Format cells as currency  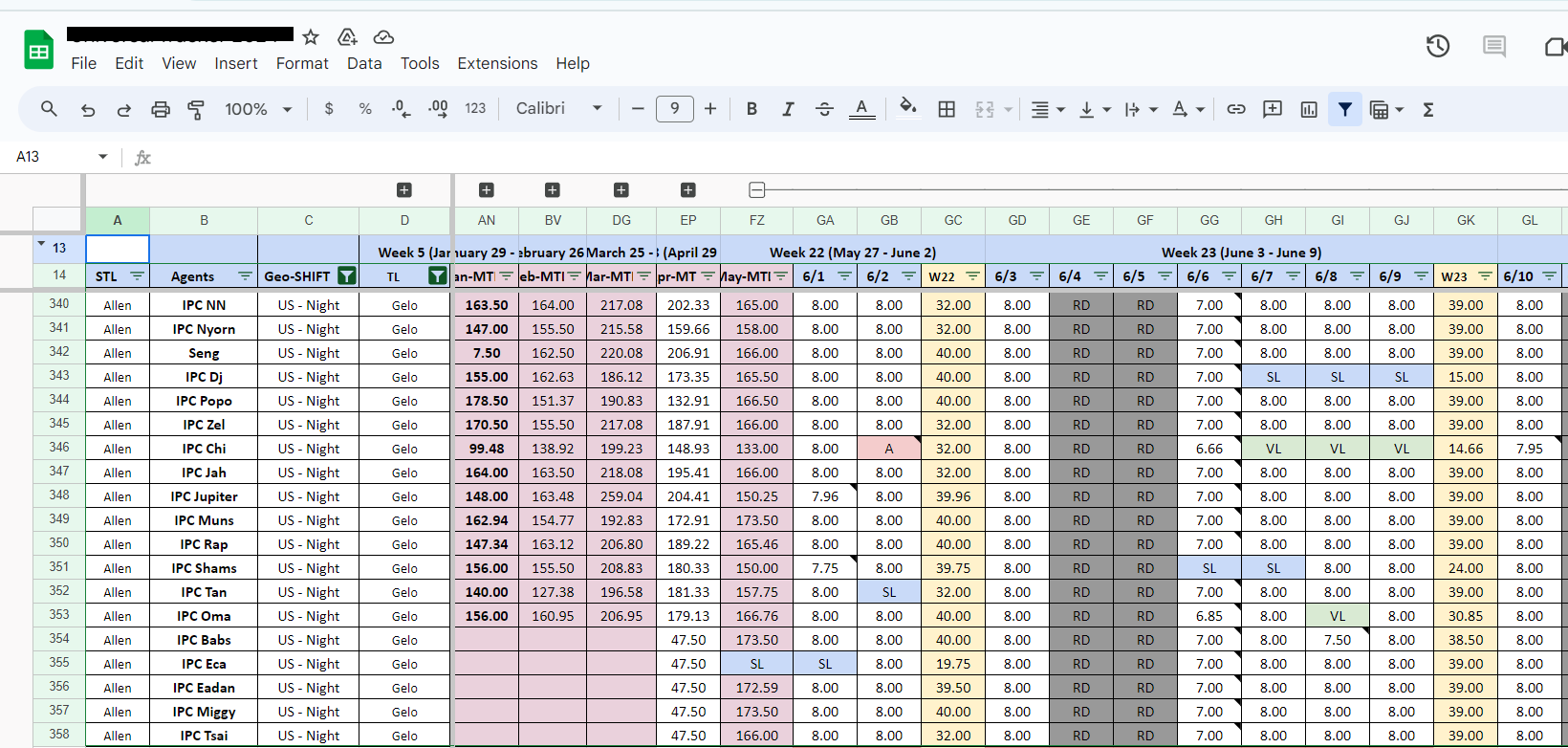329,109
